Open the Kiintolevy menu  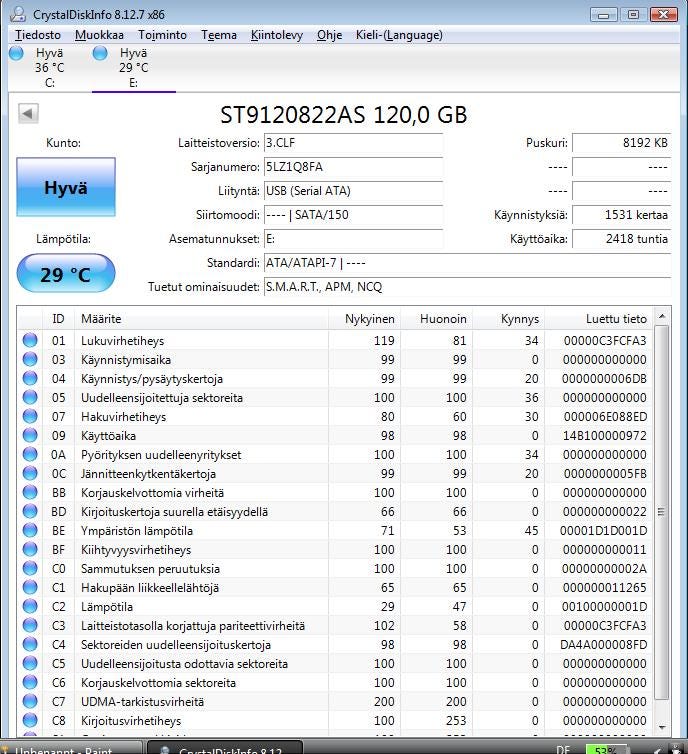(276, 35)
